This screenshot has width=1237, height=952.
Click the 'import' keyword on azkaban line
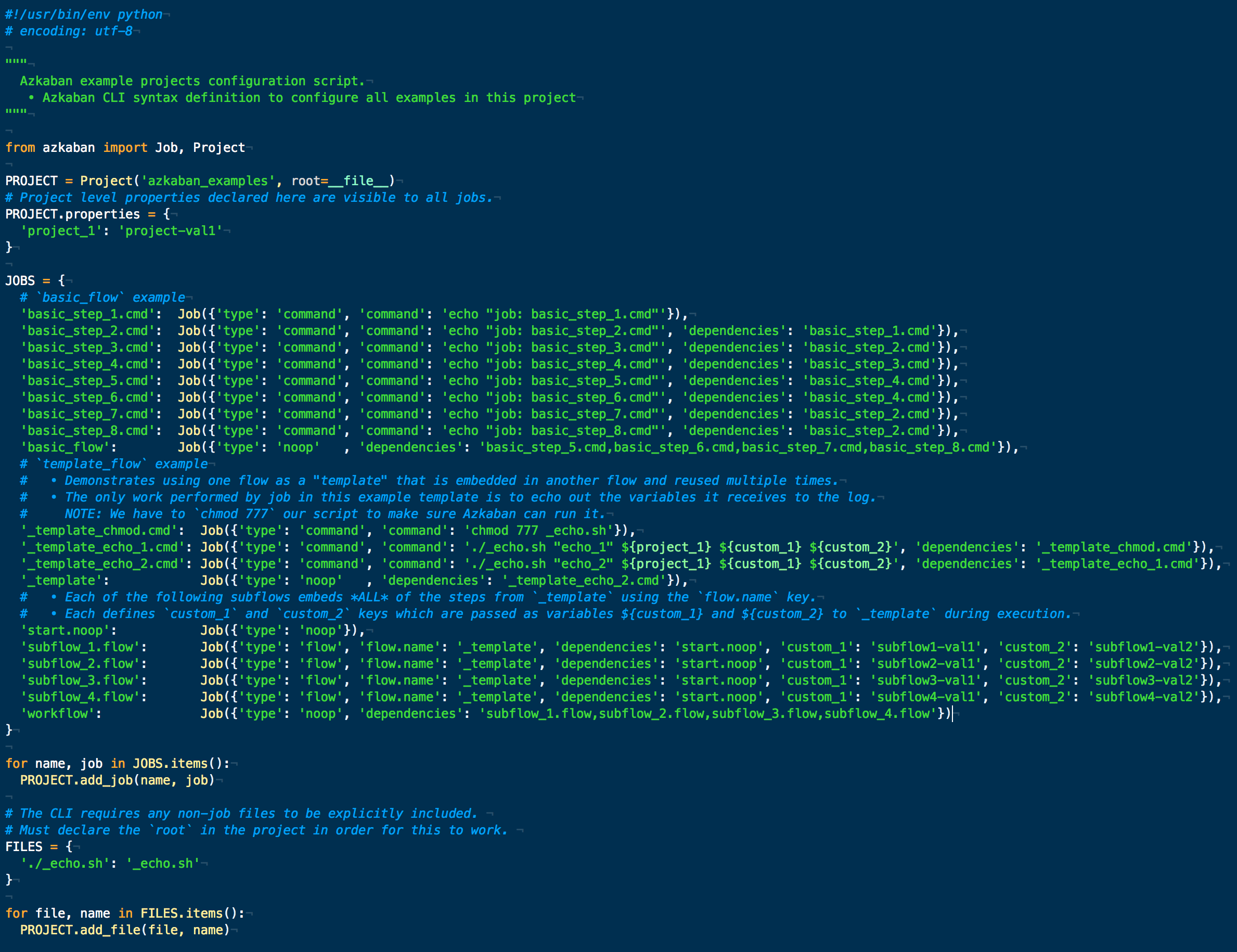pyautogui.click(x=125, y=148)
